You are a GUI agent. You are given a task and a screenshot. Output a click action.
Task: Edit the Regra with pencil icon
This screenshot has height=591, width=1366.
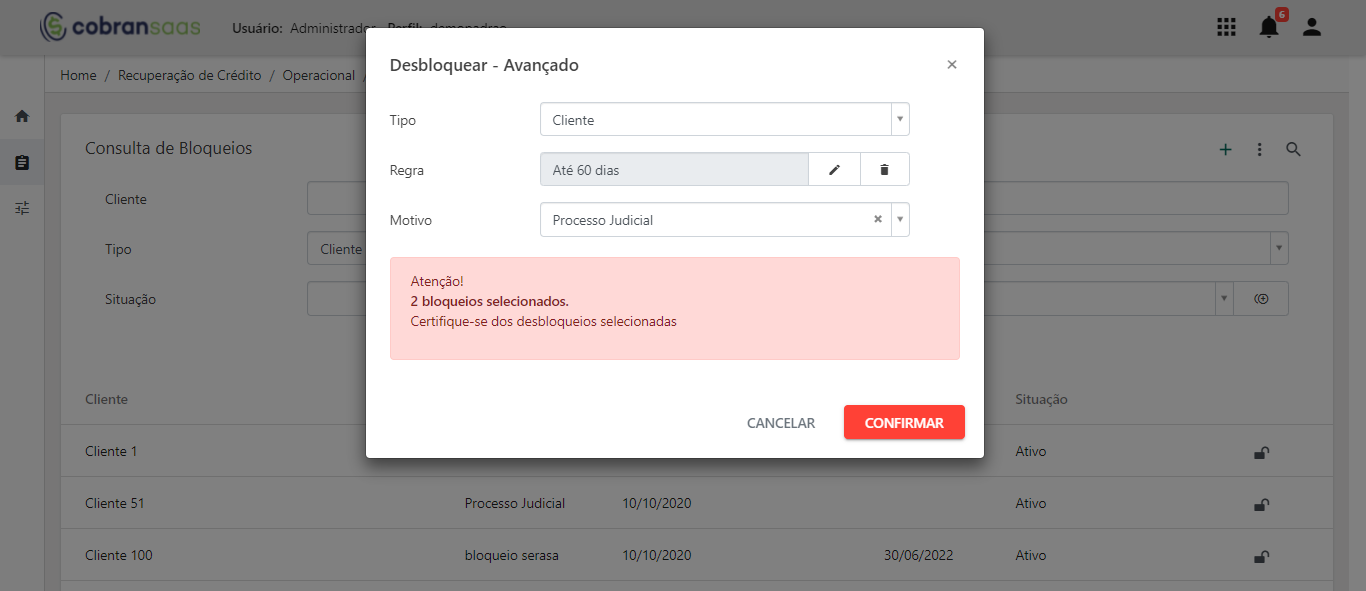pos(834,170)
